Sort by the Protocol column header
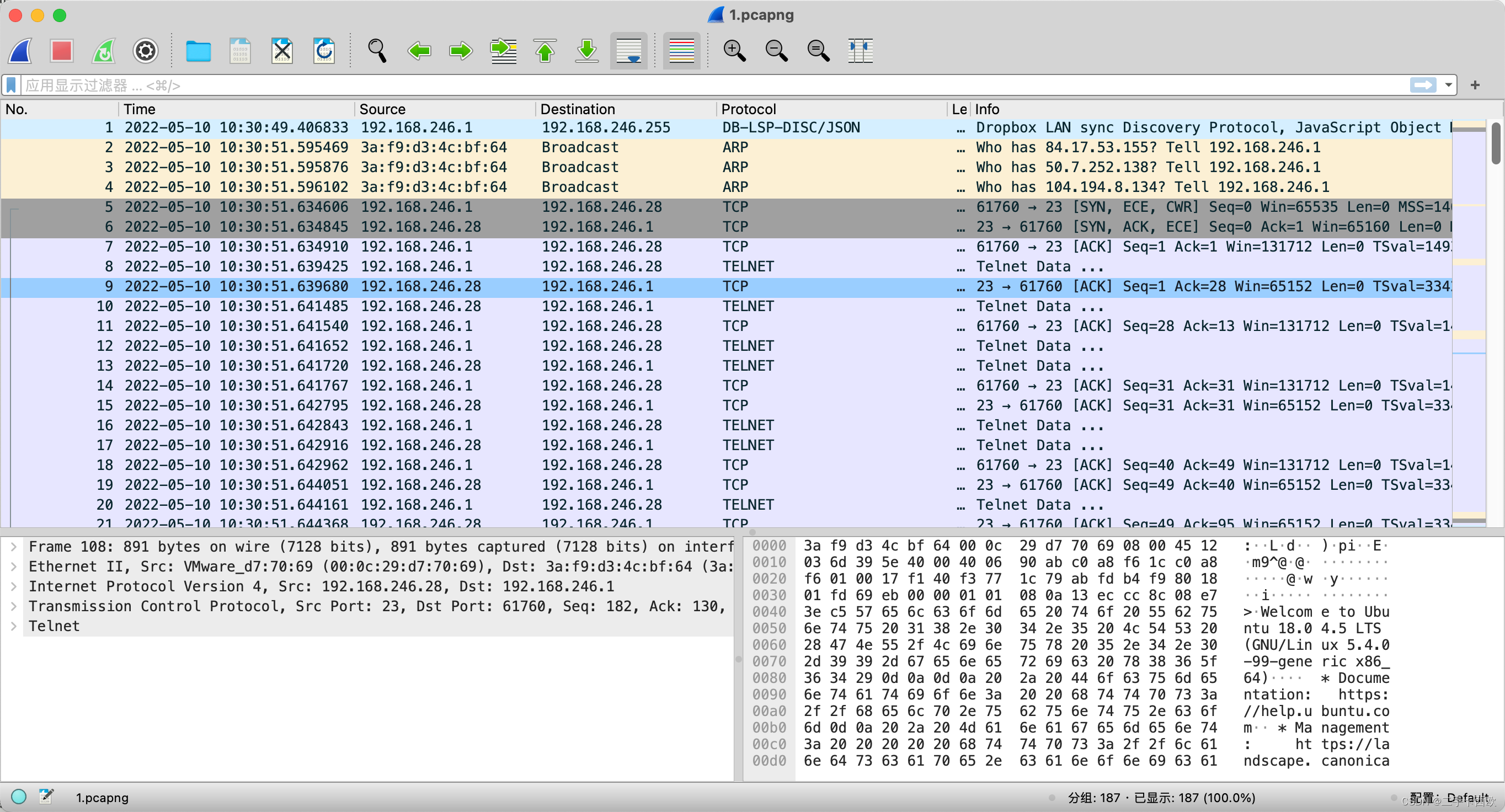Screen dimensions: 1505x812 click(x=749, y=109)
